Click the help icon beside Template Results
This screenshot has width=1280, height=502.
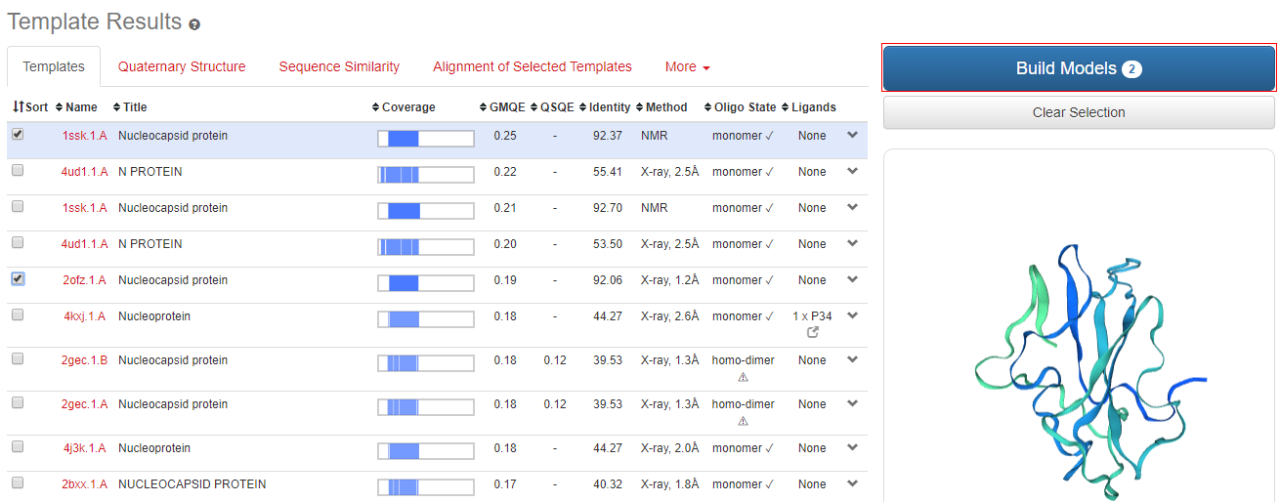coord(194,24)
